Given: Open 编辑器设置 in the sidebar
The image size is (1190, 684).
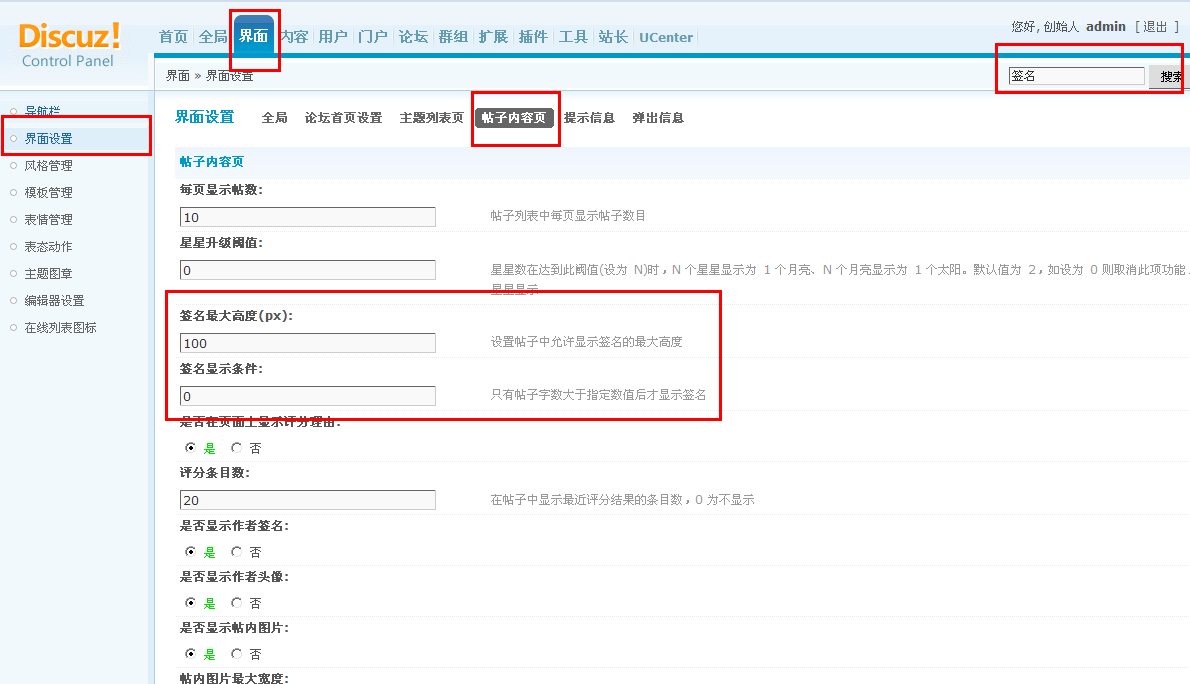Looking at the screenshot, I should point(55,301).
